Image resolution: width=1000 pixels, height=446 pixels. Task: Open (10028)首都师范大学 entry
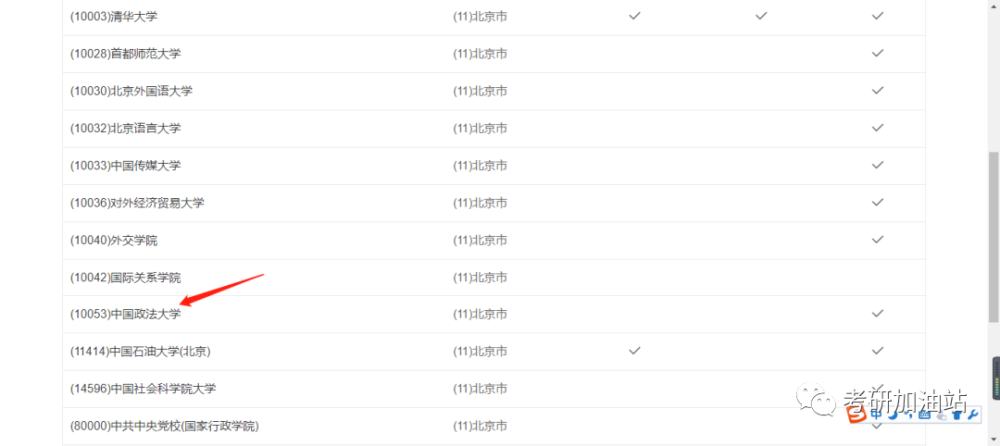point(125,54)
